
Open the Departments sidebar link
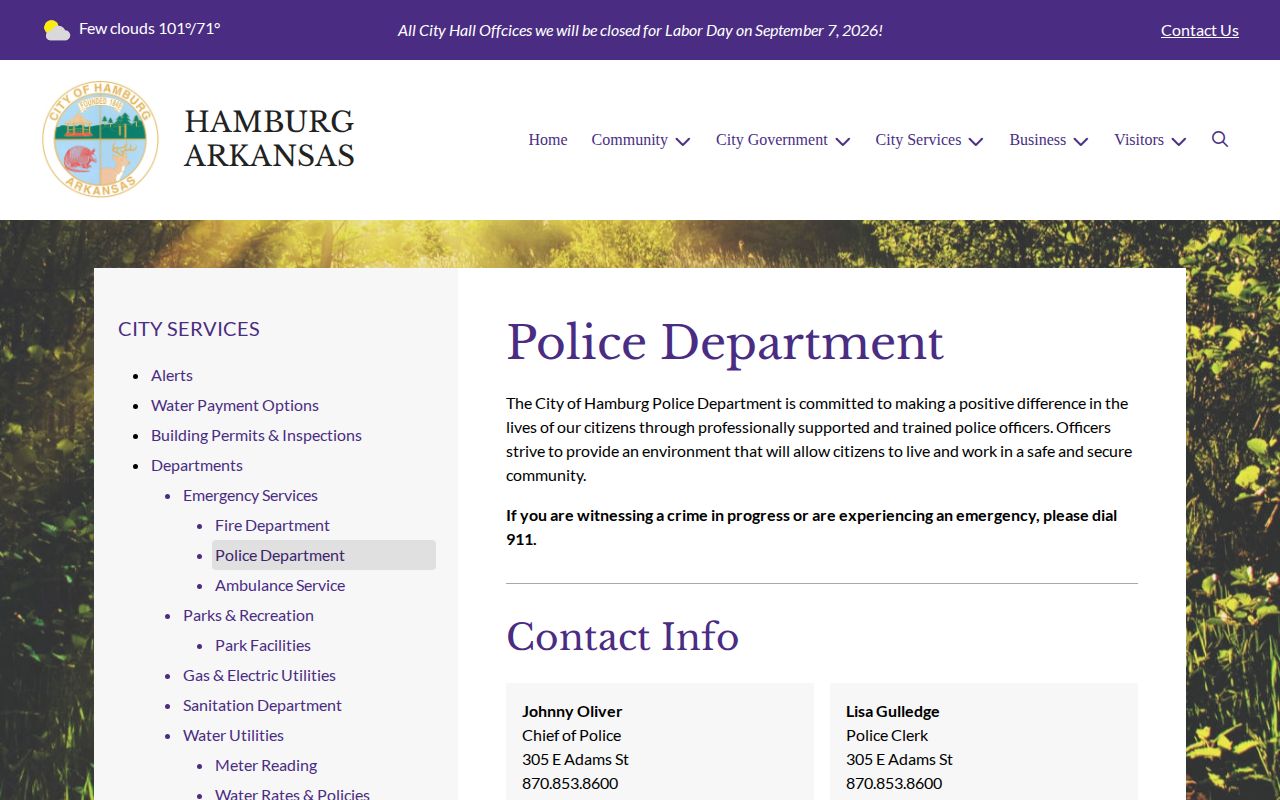click(197, 465)
